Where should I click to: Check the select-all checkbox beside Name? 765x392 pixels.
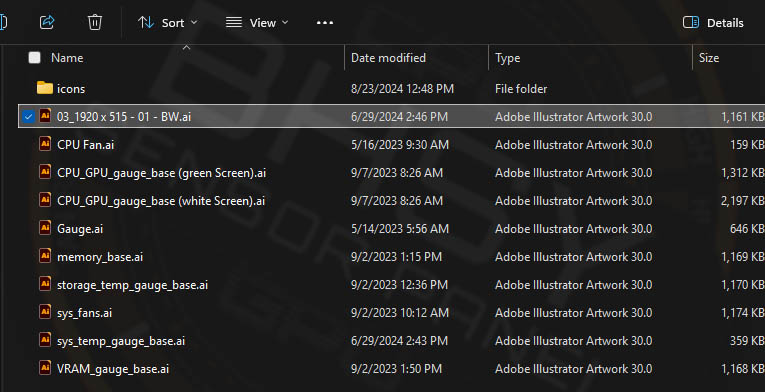click(34, 58)
